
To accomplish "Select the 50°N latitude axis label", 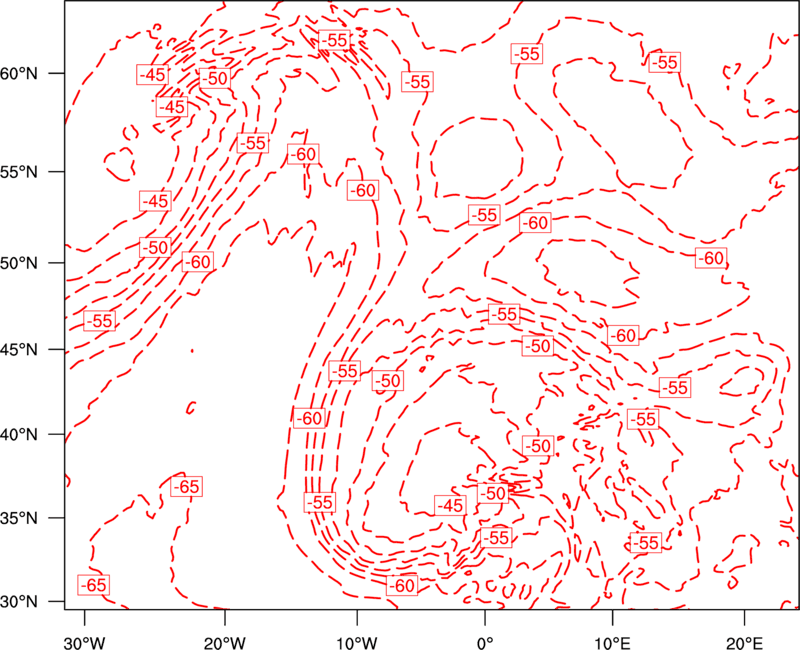I will [x=19, y=263].
